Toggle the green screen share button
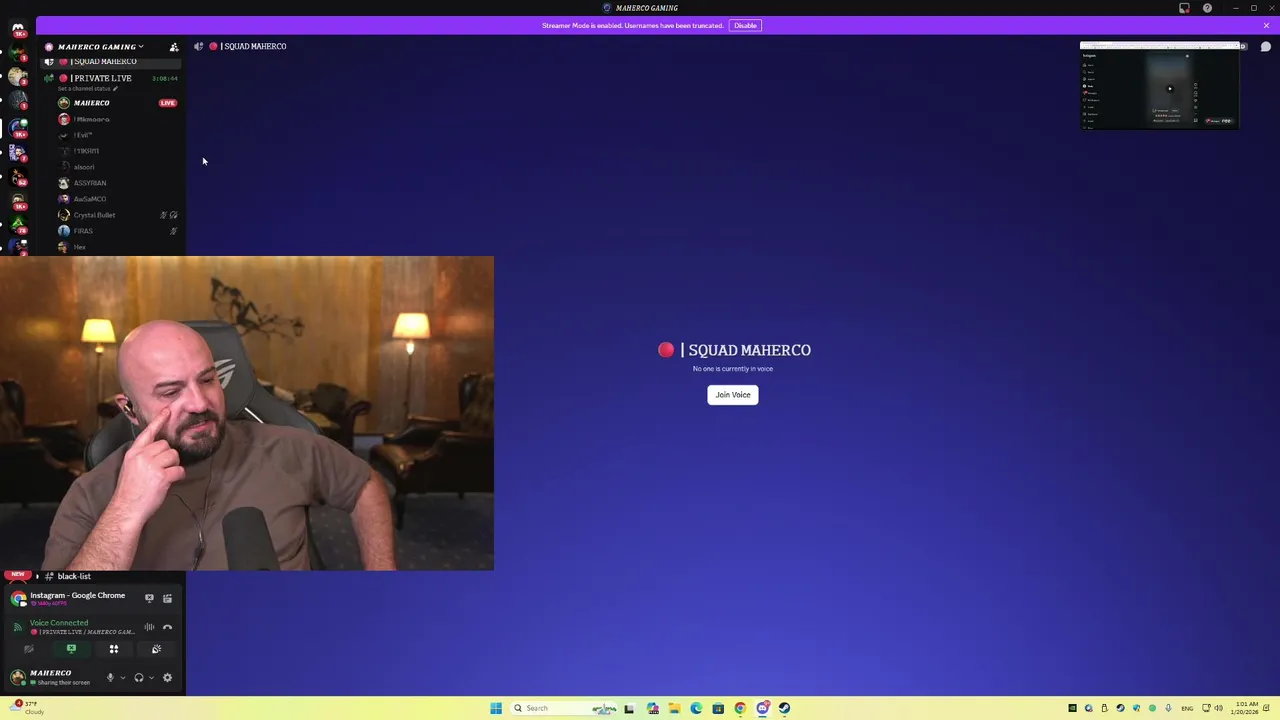The image size is (1280, 720). (71, 649)
